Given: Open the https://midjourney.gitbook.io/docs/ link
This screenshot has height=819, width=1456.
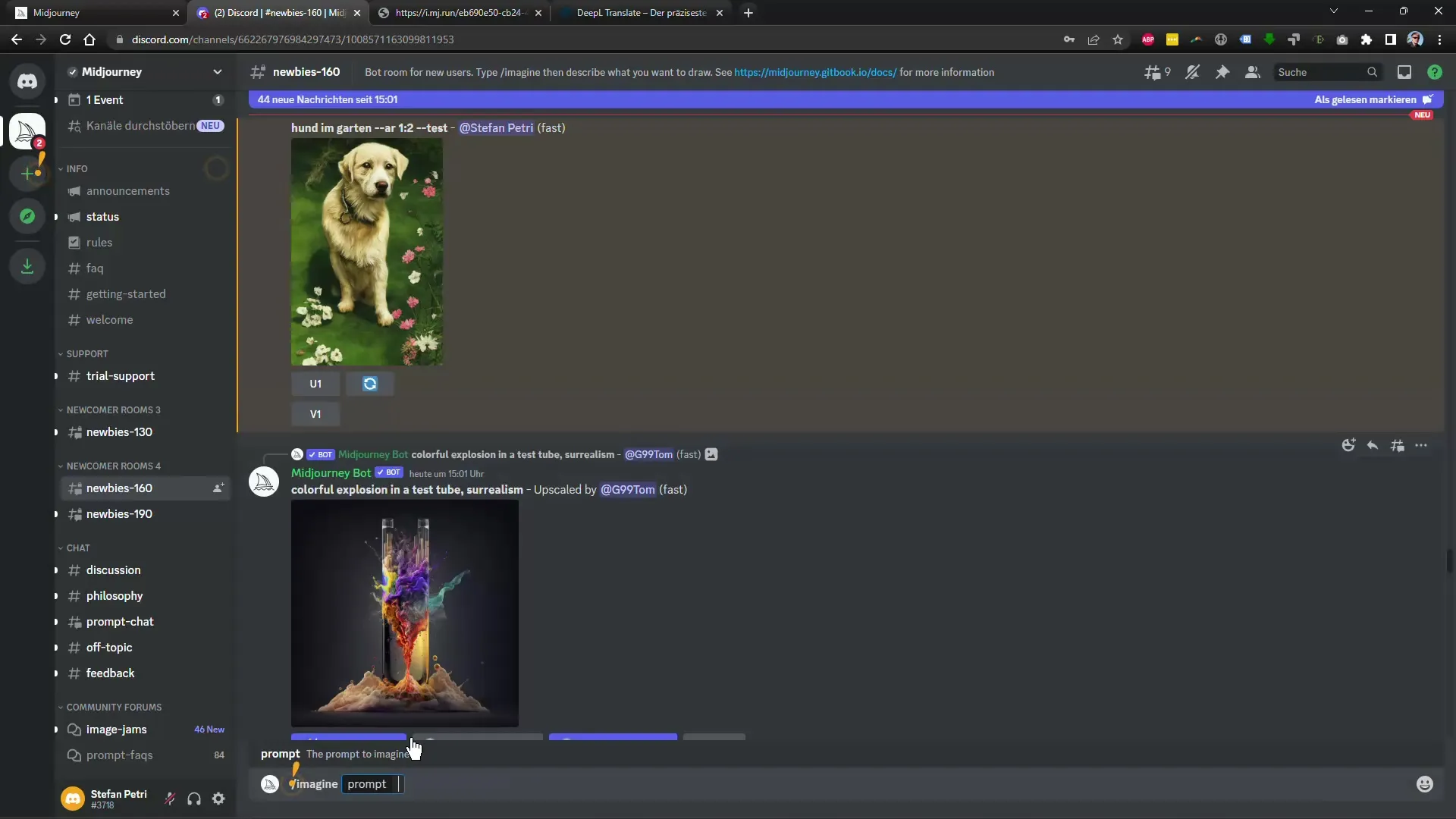Looking at the screenshot, I should point(815,72).
